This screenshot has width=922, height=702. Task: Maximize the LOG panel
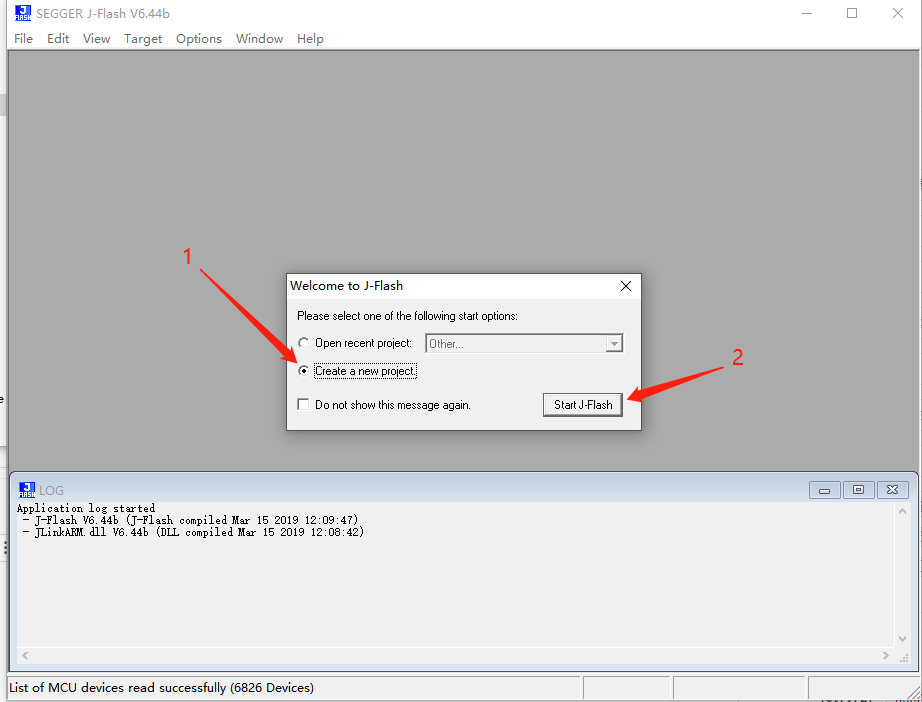coord(858,490)
